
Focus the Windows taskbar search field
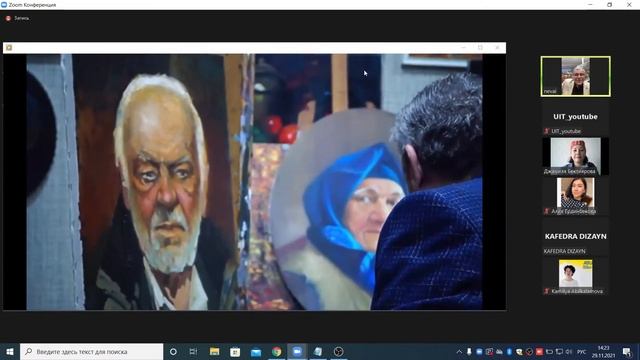(91, 351)
